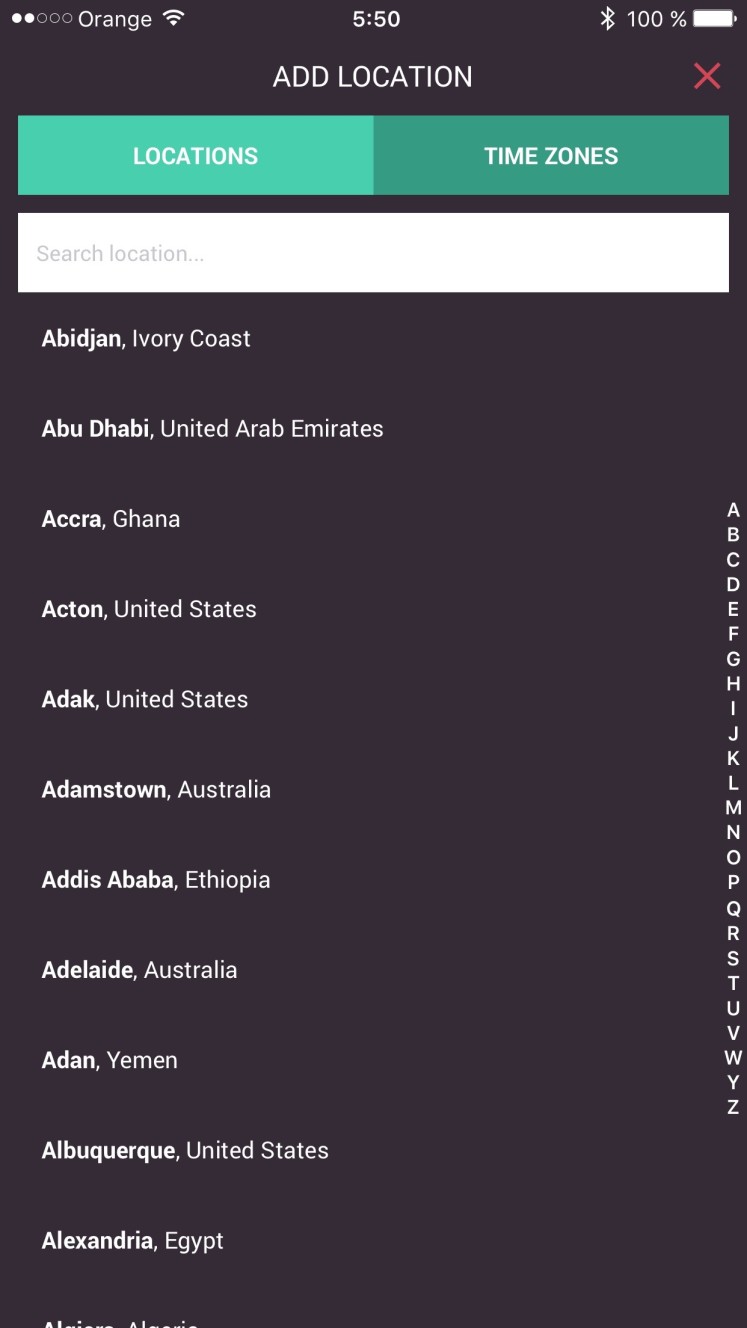Jump to letter S in the alphabet index

[x=733, y=958]
